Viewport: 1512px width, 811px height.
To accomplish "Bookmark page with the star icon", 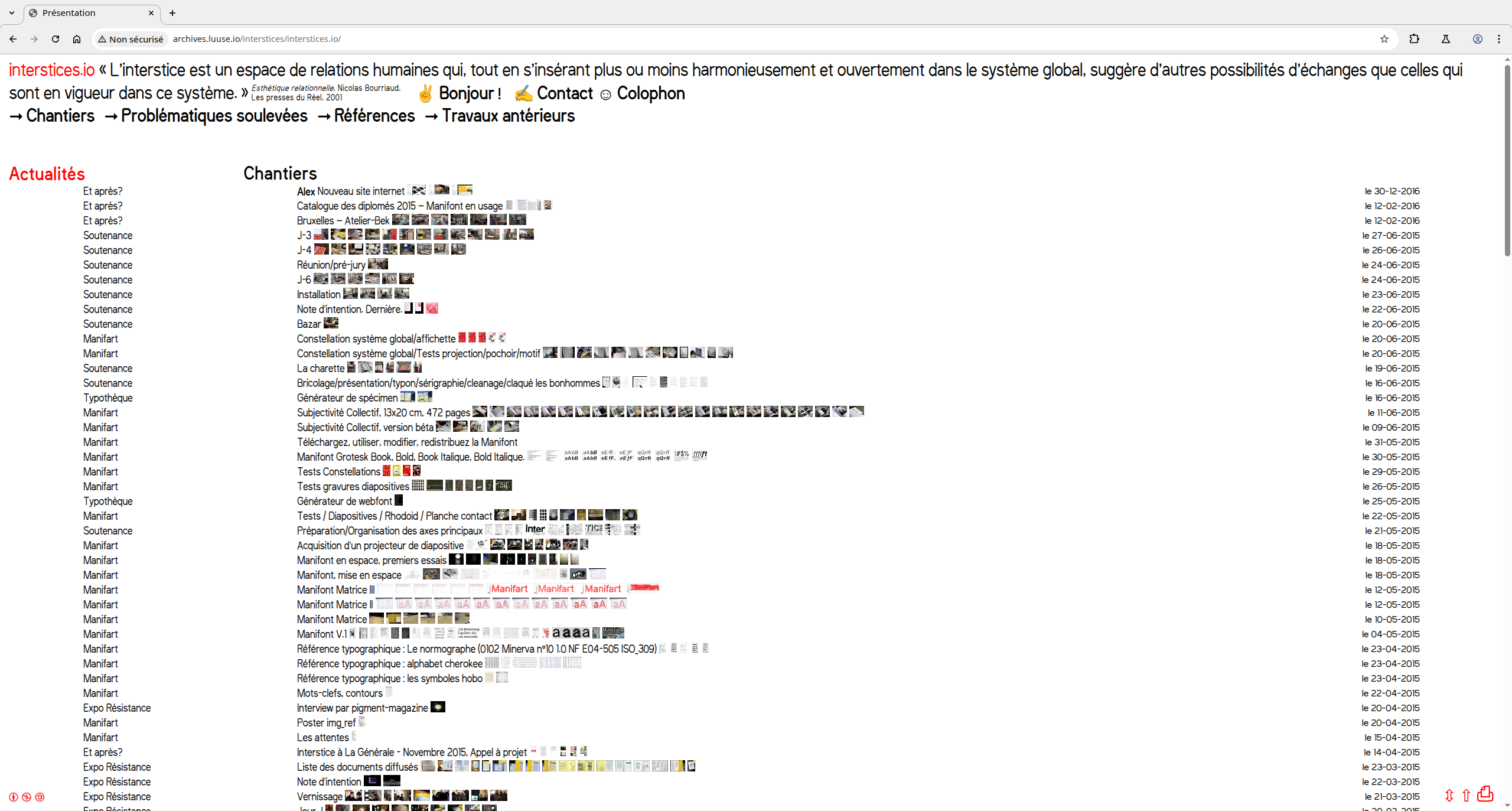I will [x=1384, y=39].
